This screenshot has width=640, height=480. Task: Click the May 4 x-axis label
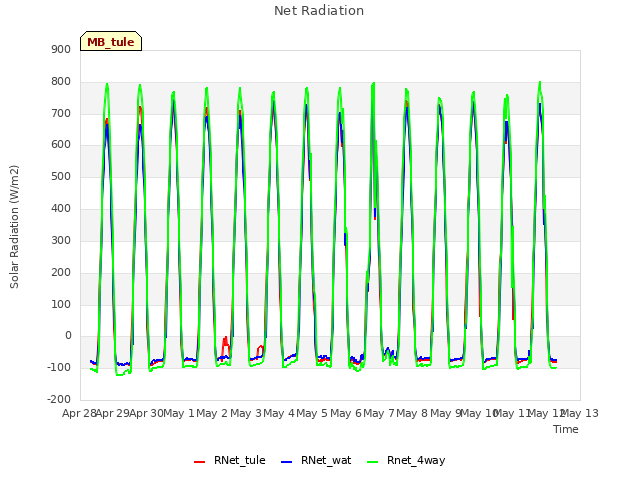(x=279, y=413)
